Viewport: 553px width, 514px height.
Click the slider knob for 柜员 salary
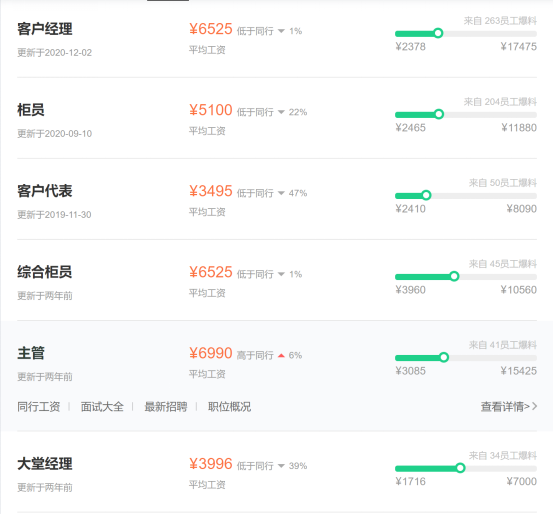439,114
